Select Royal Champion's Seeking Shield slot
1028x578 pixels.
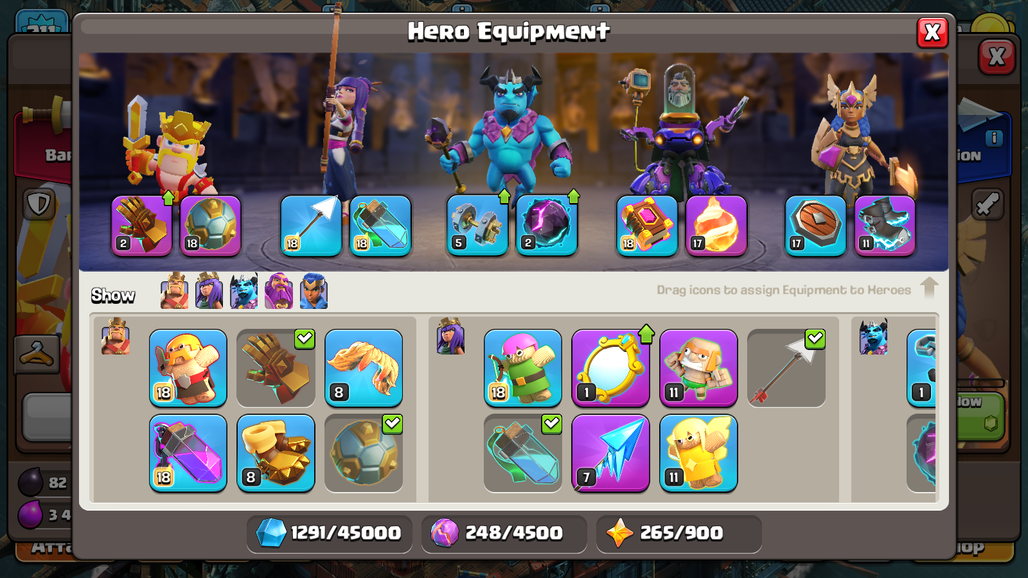816,225
